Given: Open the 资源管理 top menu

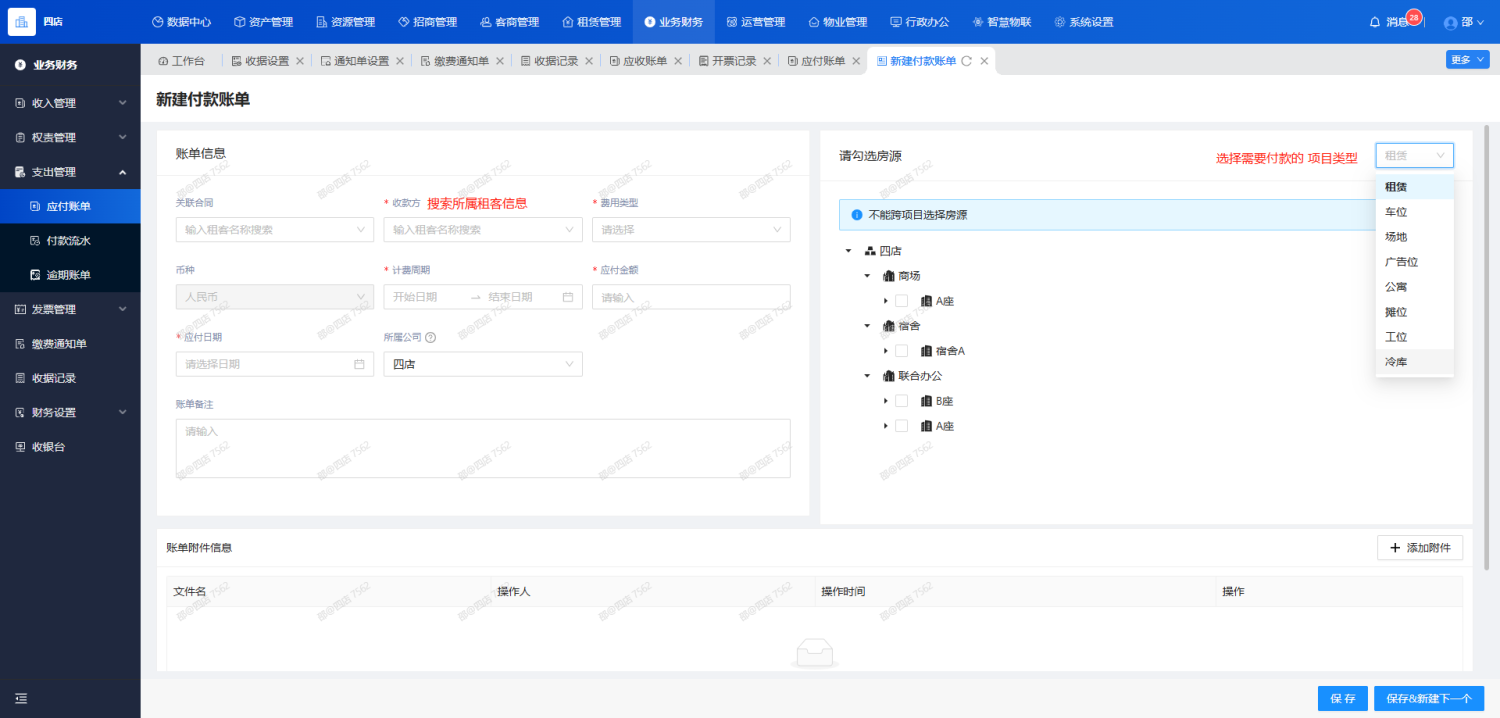Looking at the screenshot, I should pyautogui.click(x=345, y=22).
